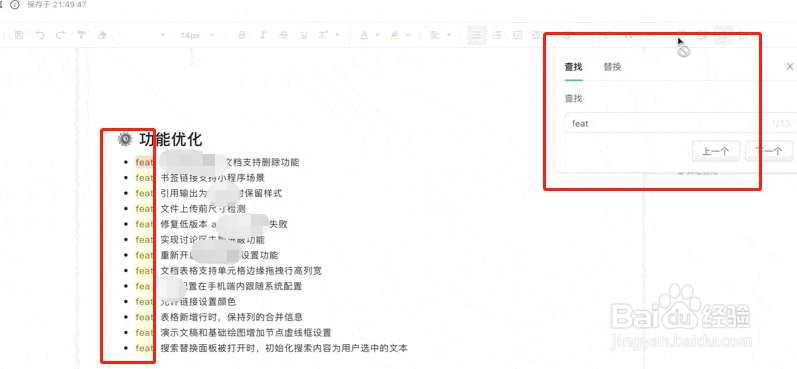
Task: Click the line starting 重新开
Action: point(219,255)
